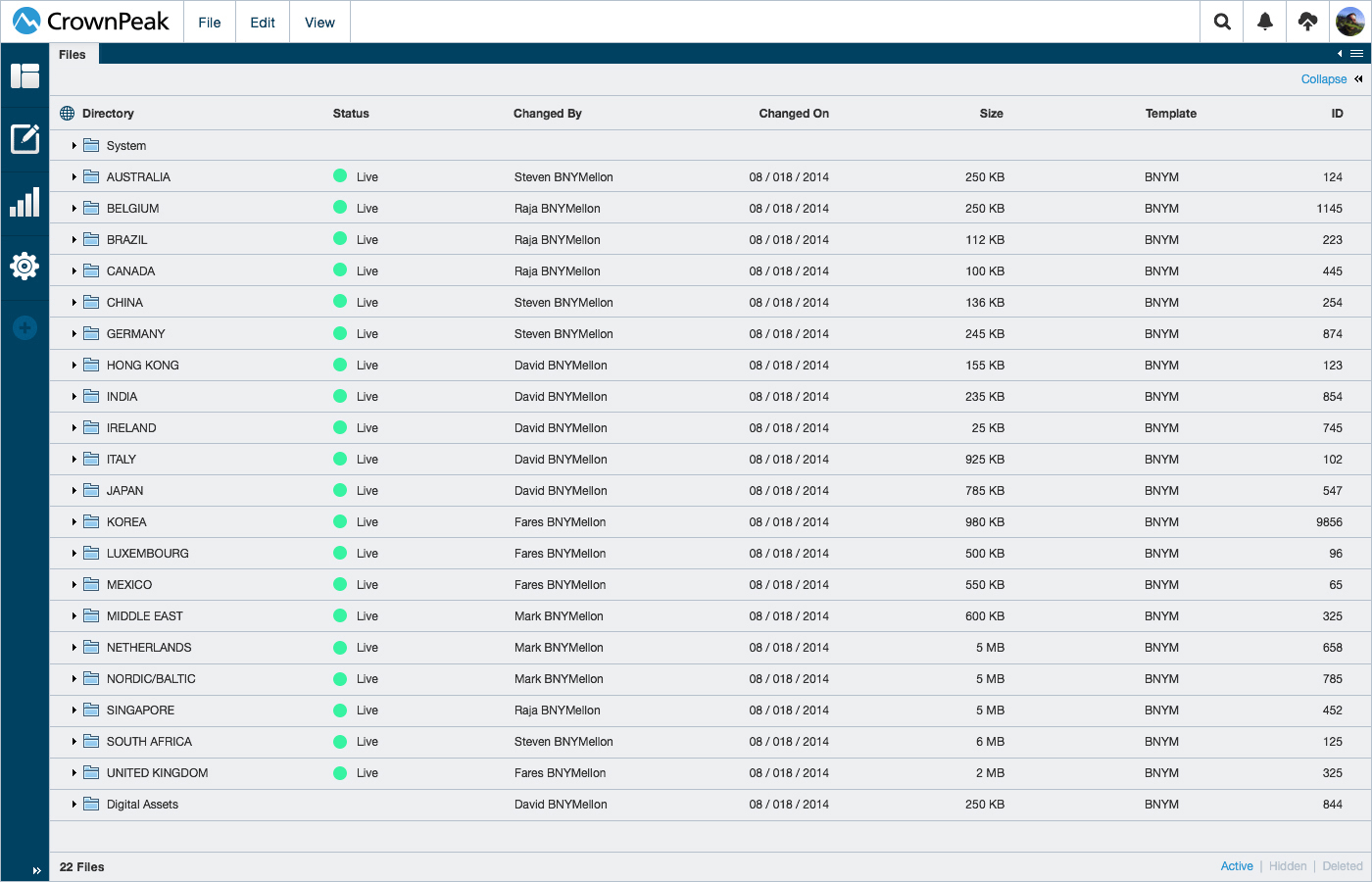Screen dimensions: 1372x882
Task: Click the Digital Assets folder icon
Action: coord(91,804)
